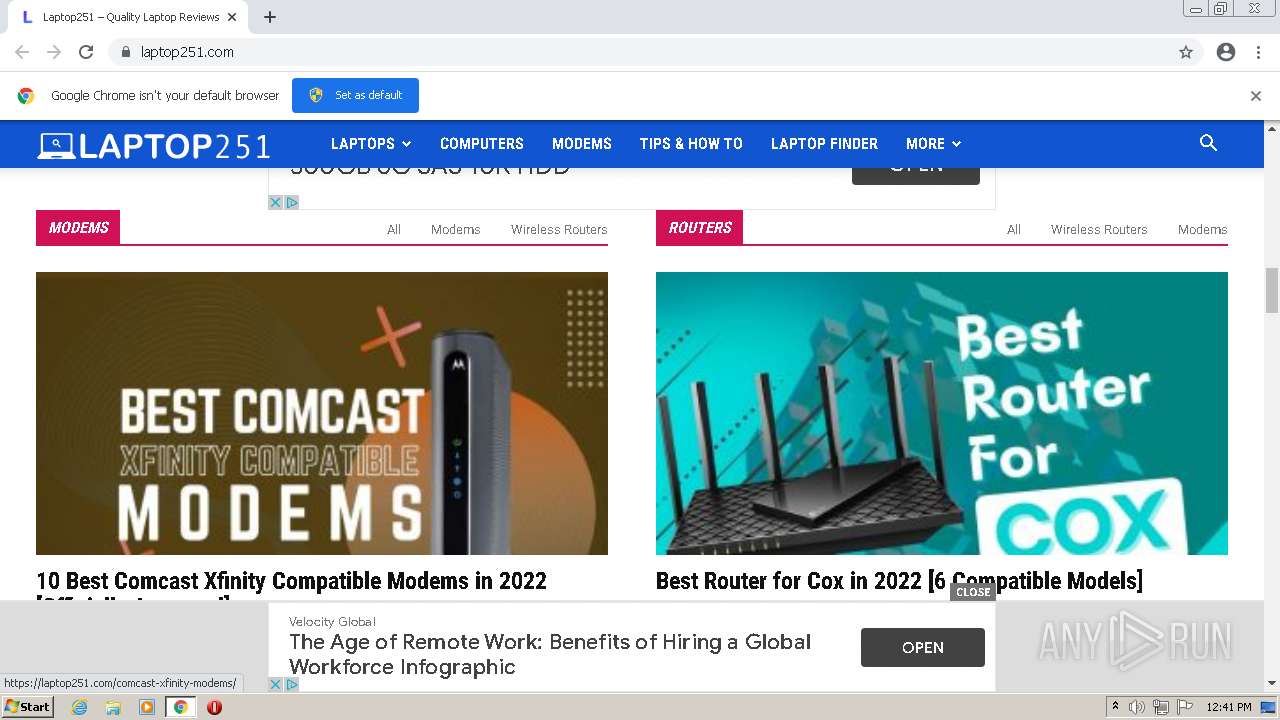Screen dimensions: 1280x720
Task: Open the COMPUTERS menu item
Action: [482, 144]
